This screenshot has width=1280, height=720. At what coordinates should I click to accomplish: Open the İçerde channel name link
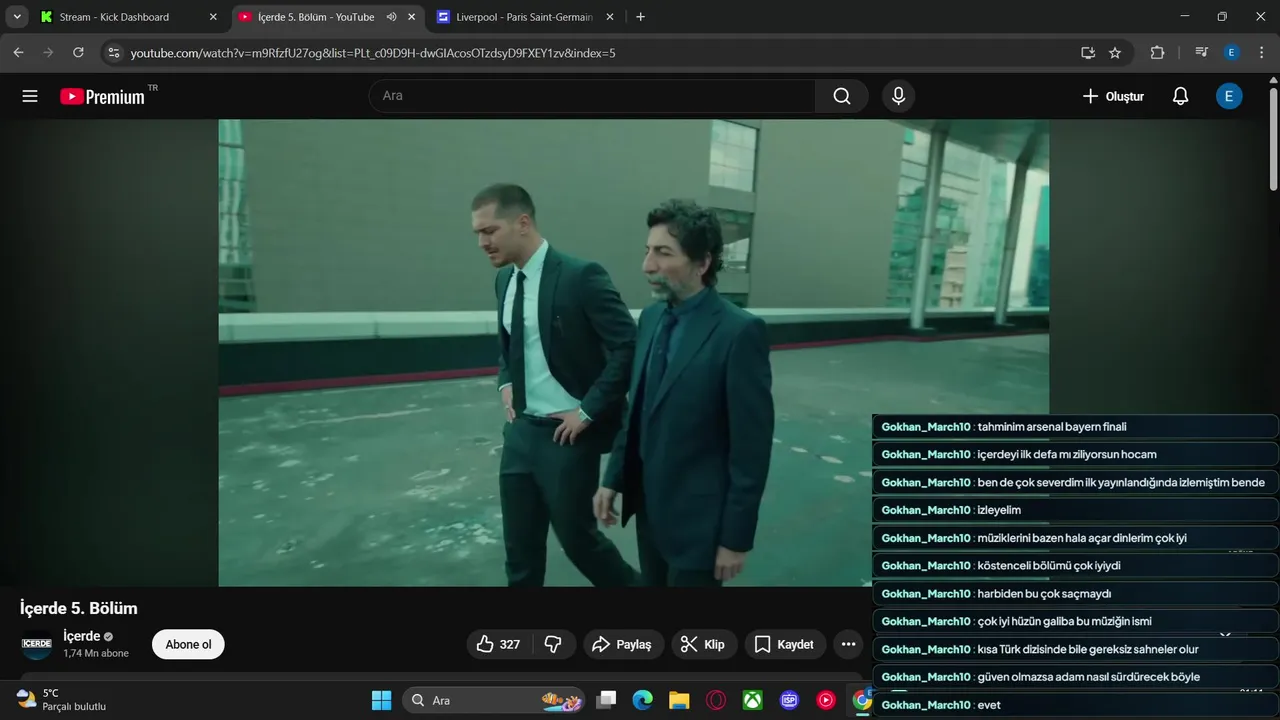[x=82, y=636]
